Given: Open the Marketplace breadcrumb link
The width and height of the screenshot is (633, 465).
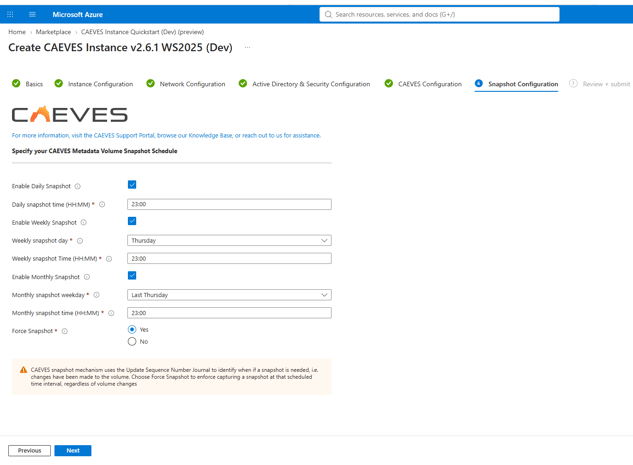Looking at the screenshot, I should [53, 32].
